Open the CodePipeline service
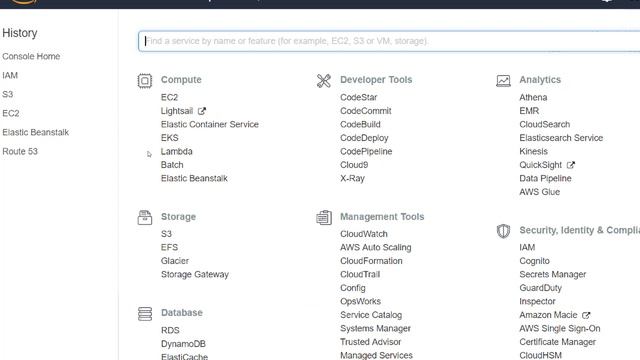640x360 pixels. pos(366,151)
